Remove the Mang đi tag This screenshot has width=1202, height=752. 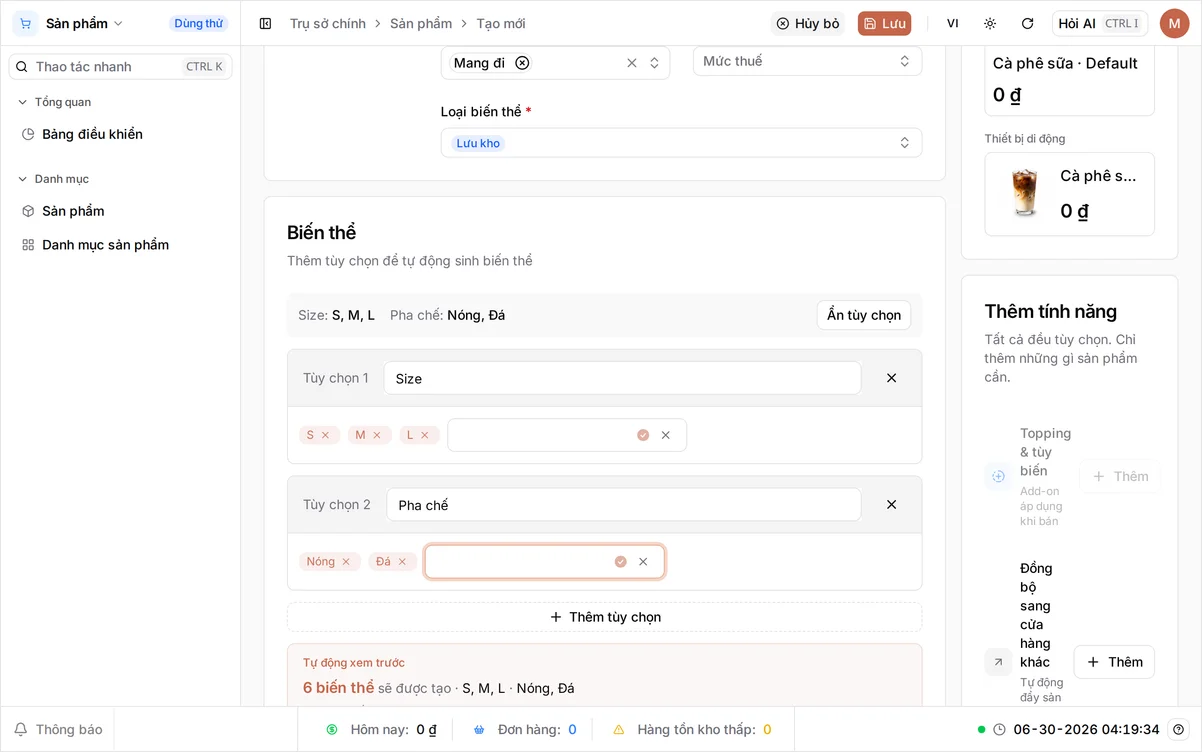click(x=522, y=63)
